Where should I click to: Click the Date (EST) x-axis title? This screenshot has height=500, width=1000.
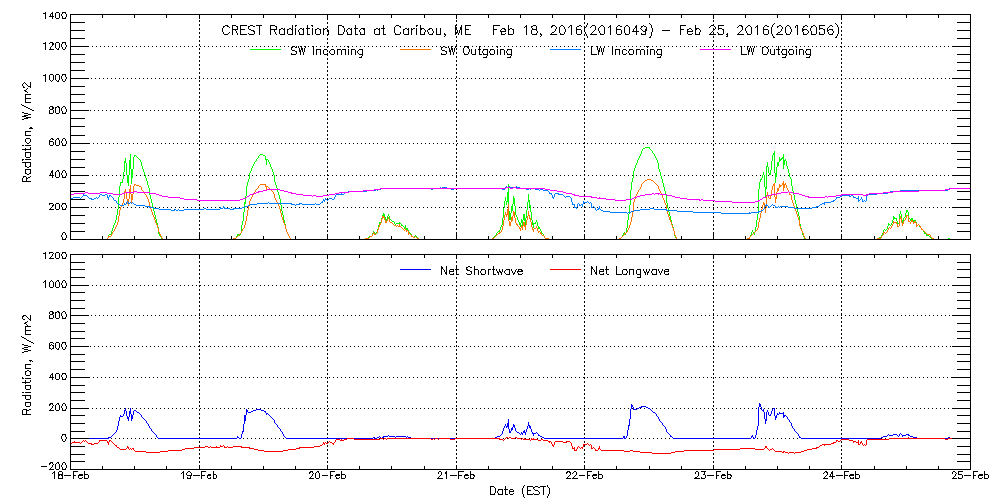pyautogui.click(x=521, y=491)
